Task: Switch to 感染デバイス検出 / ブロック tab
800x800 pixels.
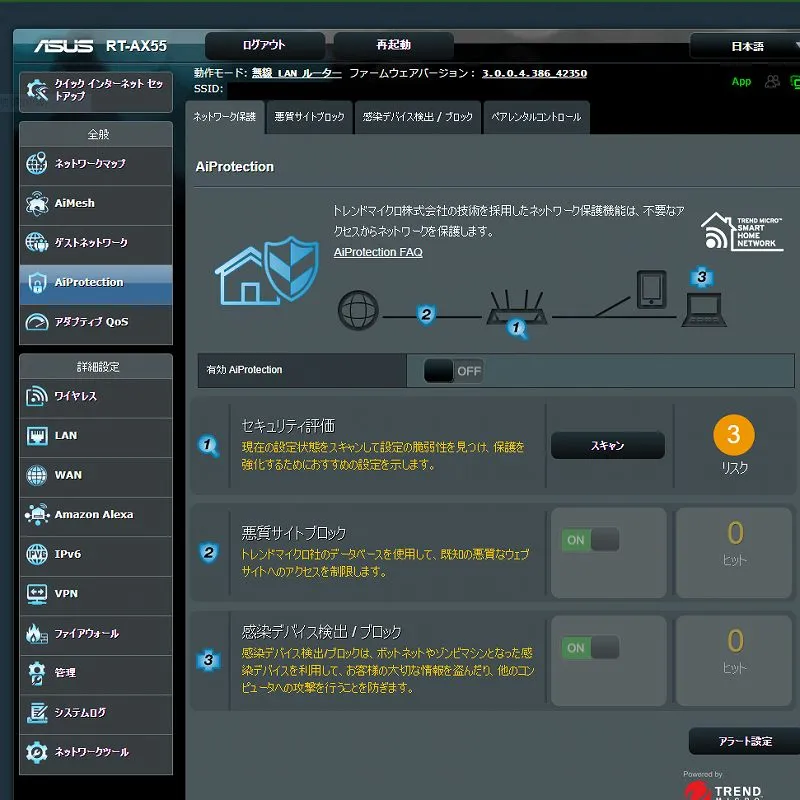Action: pos(417,117)
